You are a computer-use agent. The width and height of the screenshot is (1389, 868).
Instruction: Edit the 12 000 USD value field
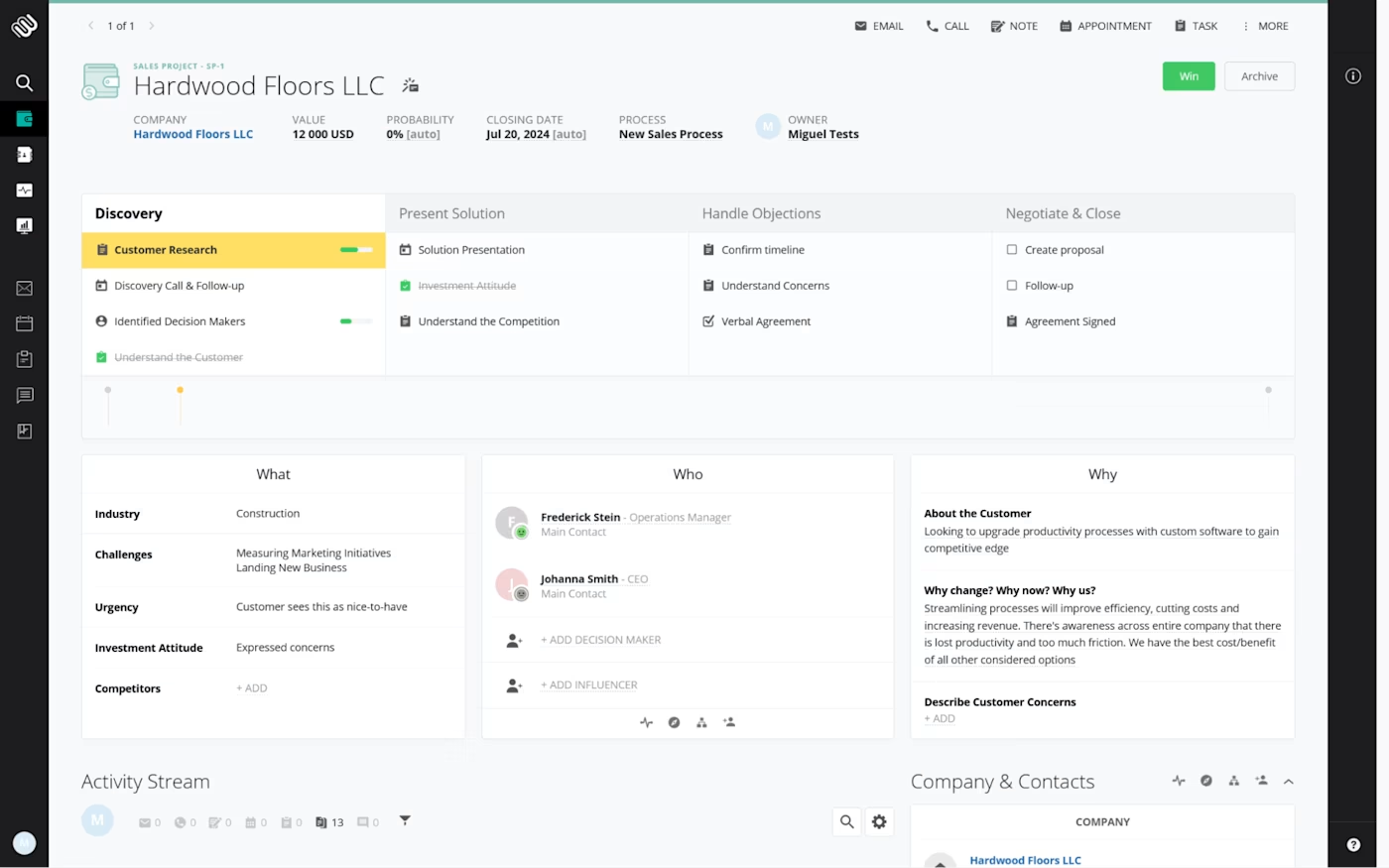[322, 135]
